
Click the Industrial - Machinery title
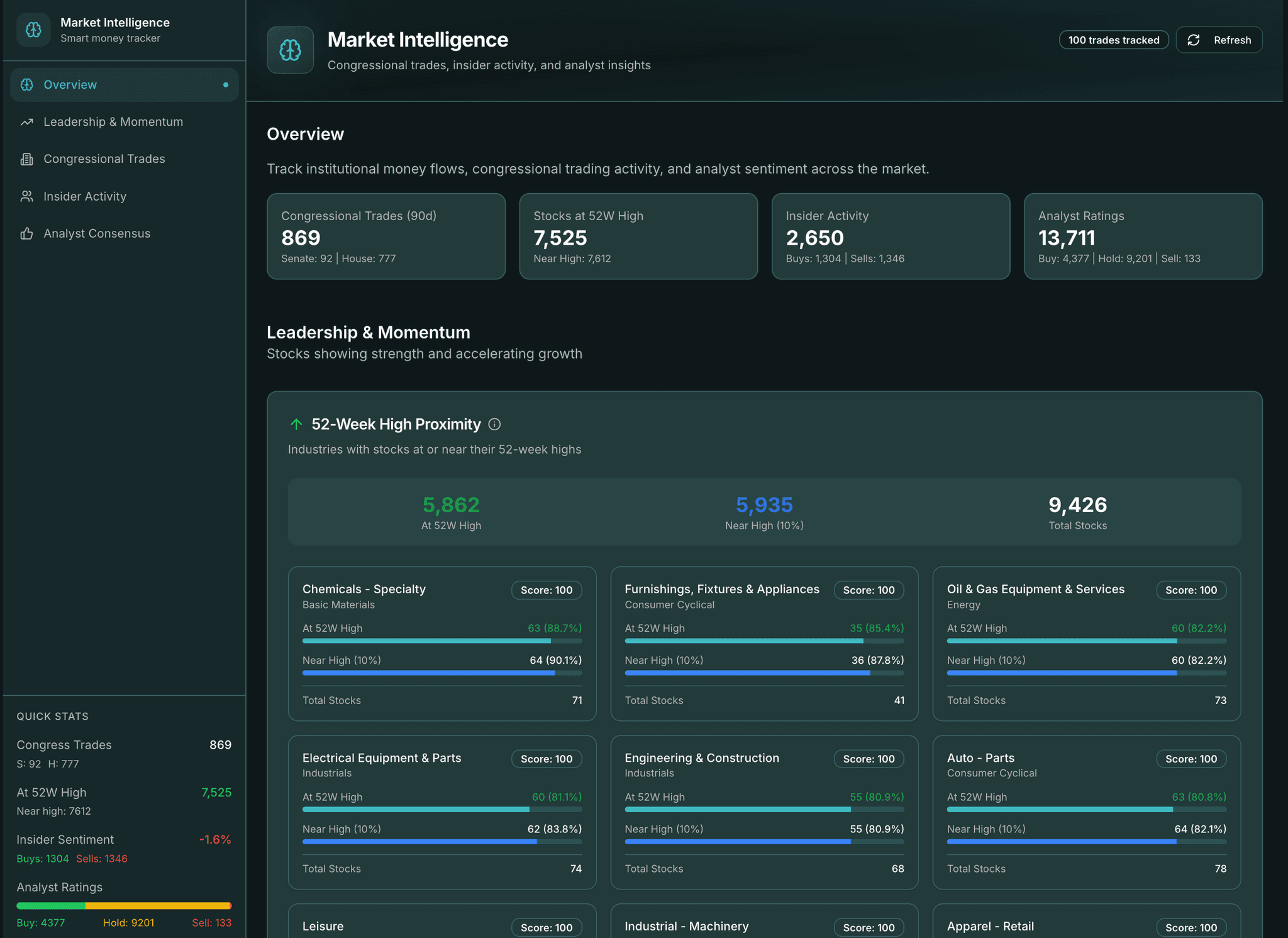687,927
